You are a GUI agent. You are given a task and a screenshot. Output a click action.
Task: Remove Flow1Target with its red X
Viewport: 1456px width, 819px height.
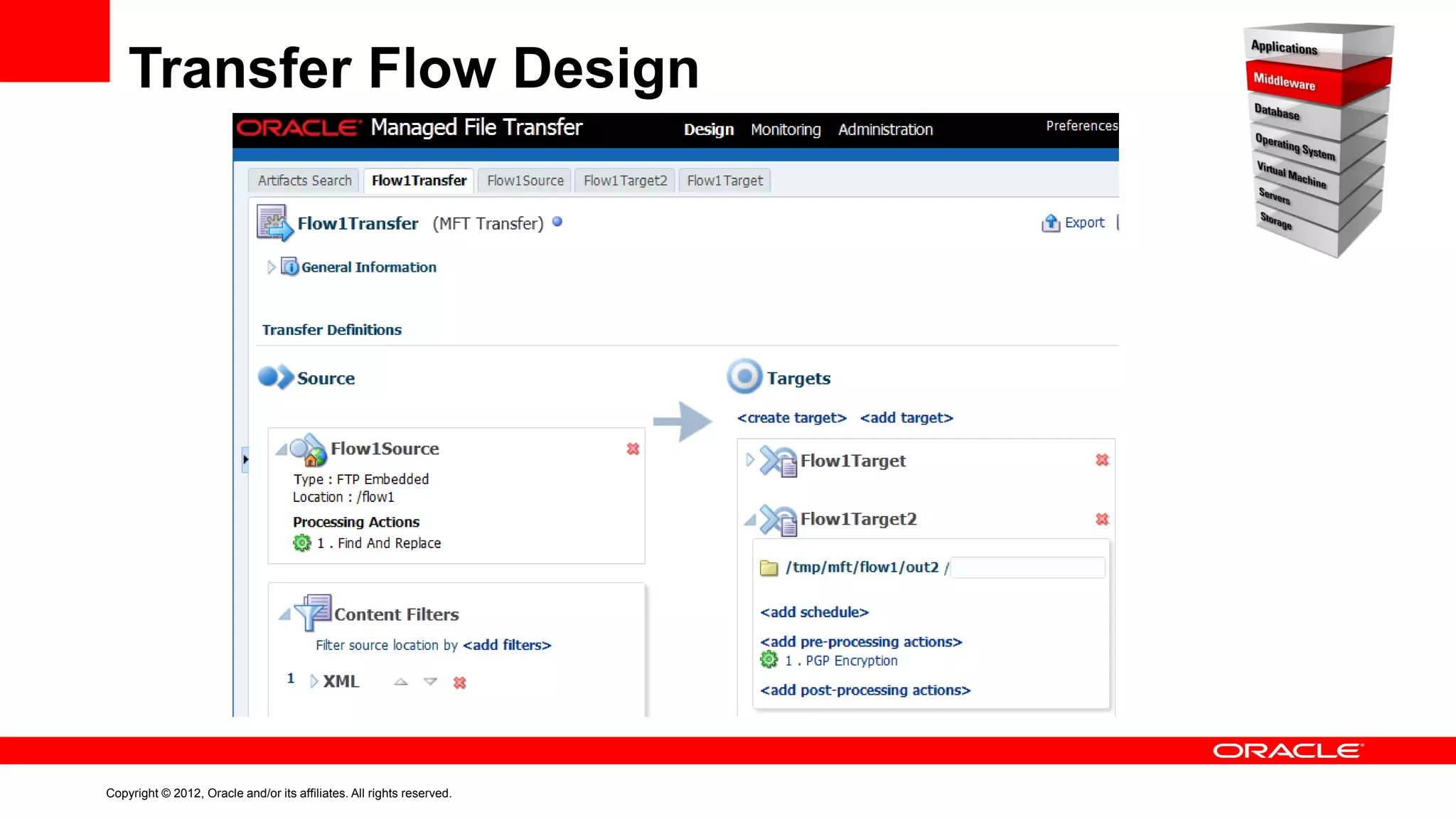1102,460
